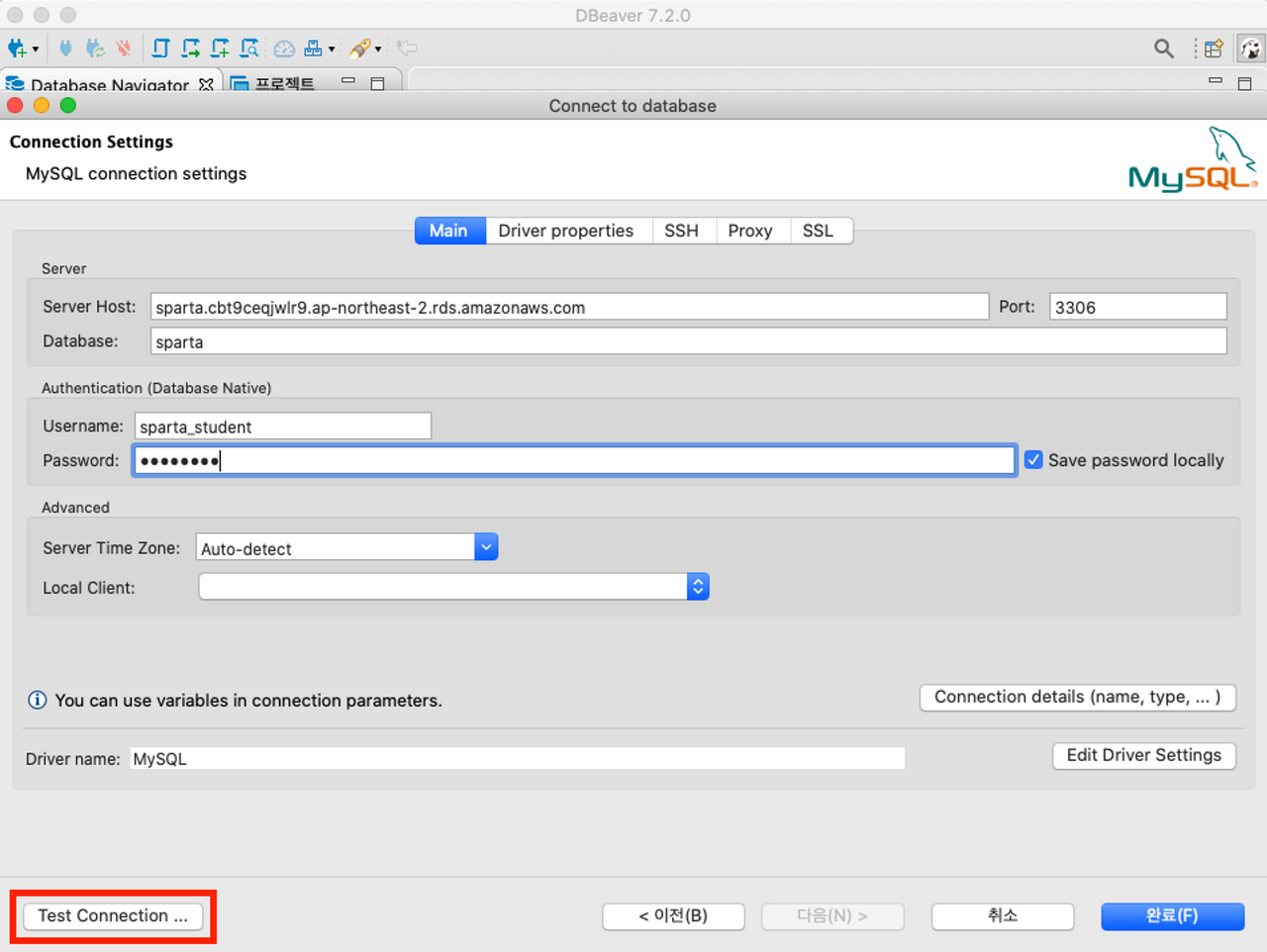Viewport: 1267px width, 952px height.
Task: Click the Driver name field showing MySQL
Action: 518,759
